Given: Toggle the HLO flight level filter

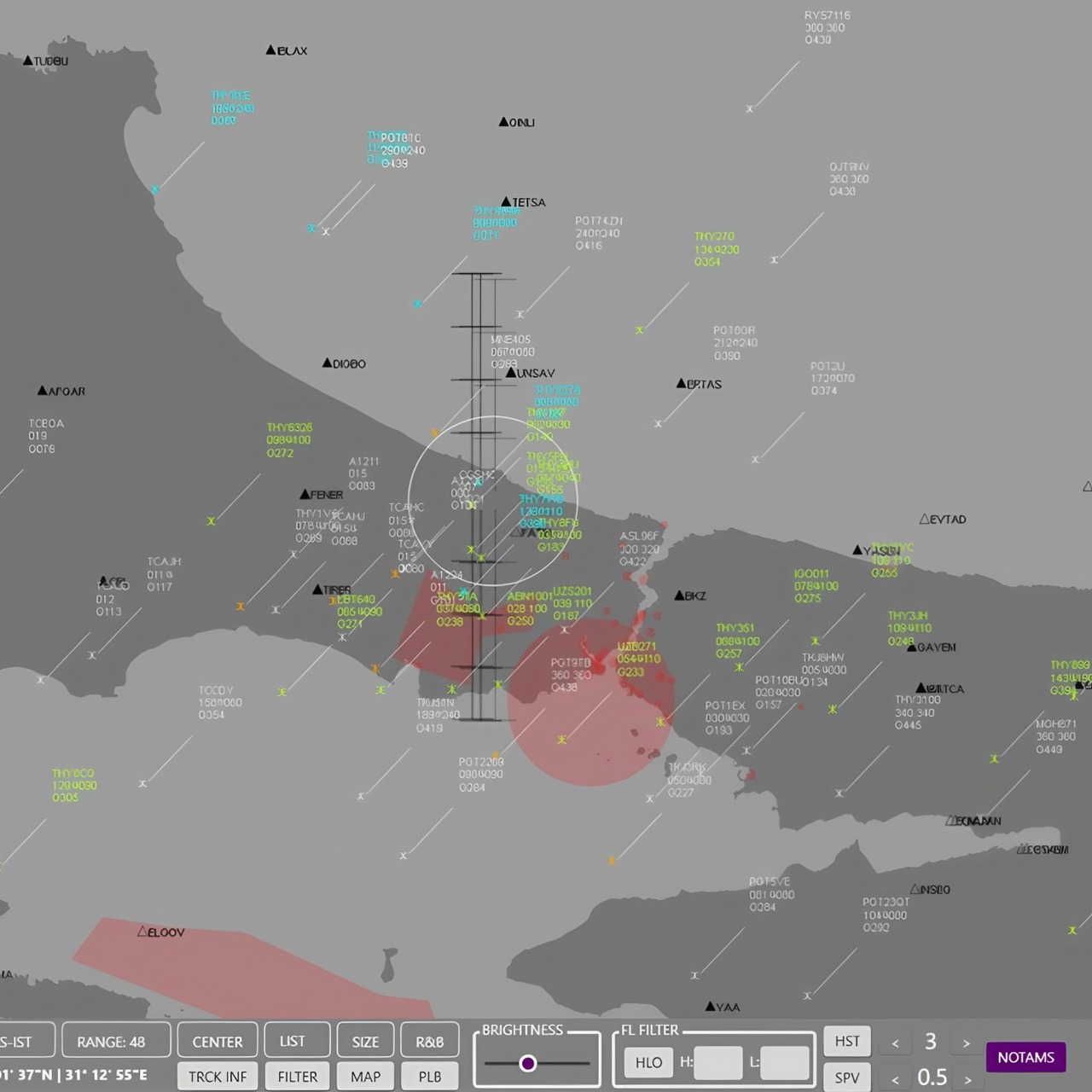Looking at the screenshot, I should pyautogui.click(x=648, y=1062).
